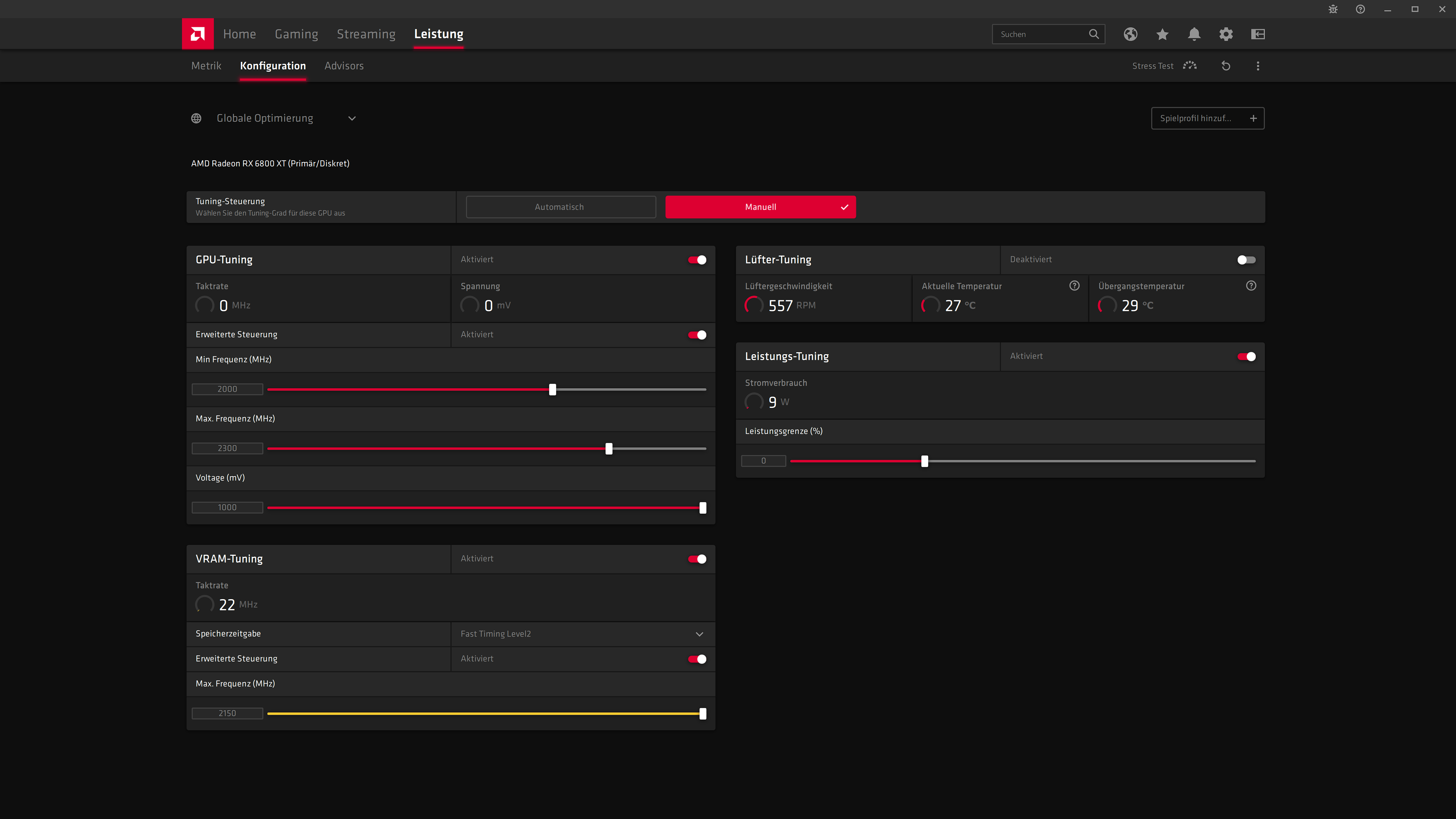
Task: Open favorites star icon
Action: pyautogui.click(x=1162, y=34)
